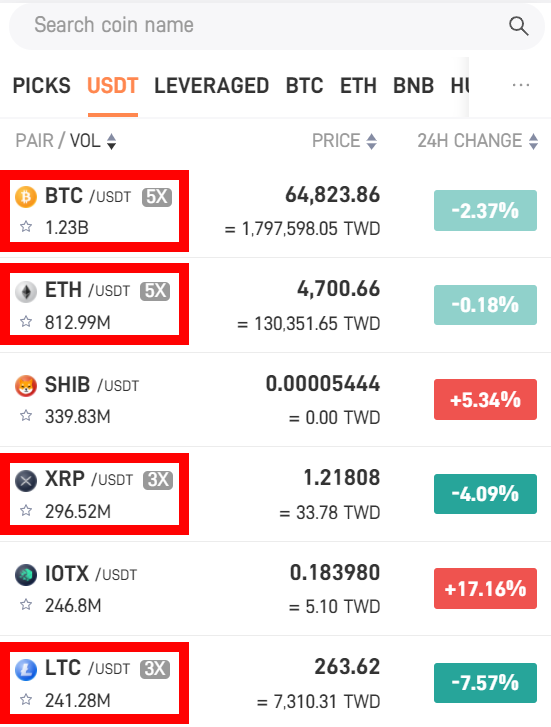Sort list by PRICE arrows
This screenshot has height=727, width=551.
[372, 141]
